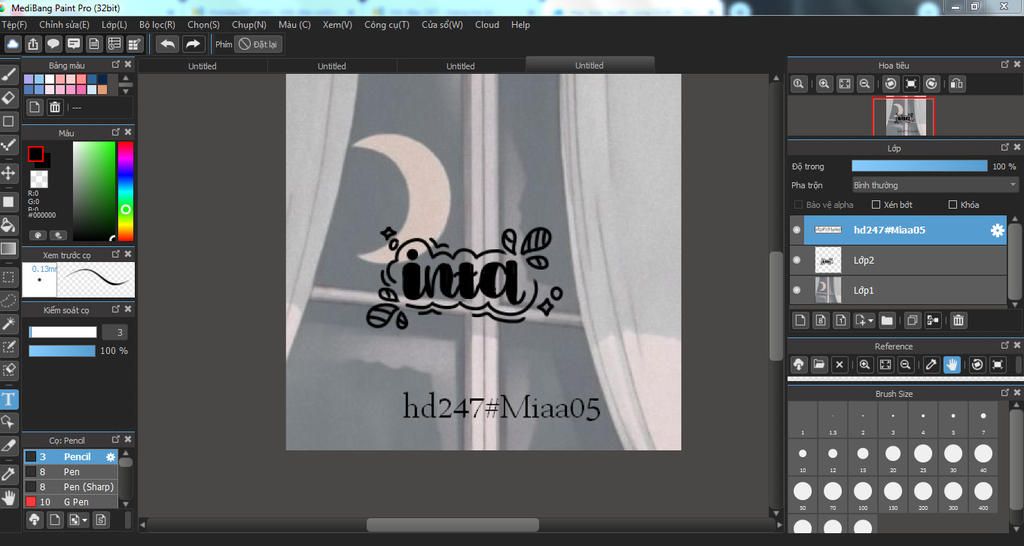This screenshot has height=546, width=1024.
Task: Enable the Khóa checkbox
Action: 953,204
